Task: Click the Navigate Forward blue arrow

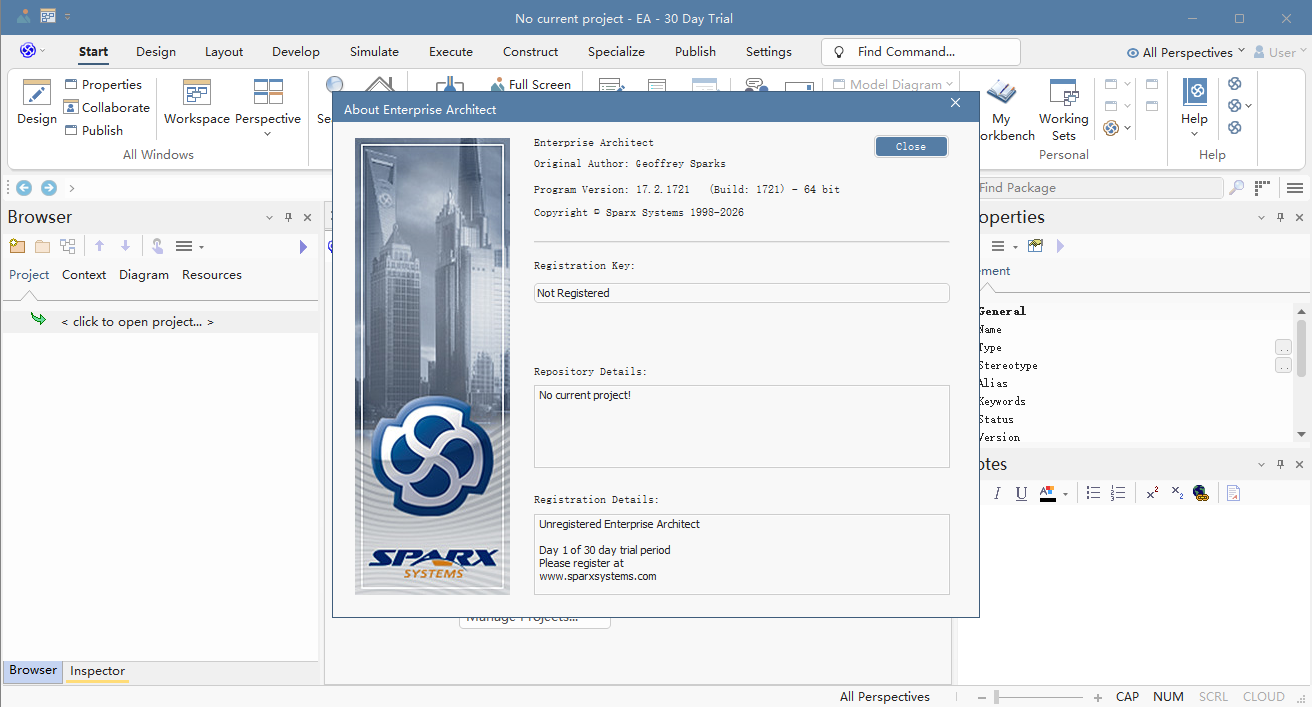Action: 48,187
